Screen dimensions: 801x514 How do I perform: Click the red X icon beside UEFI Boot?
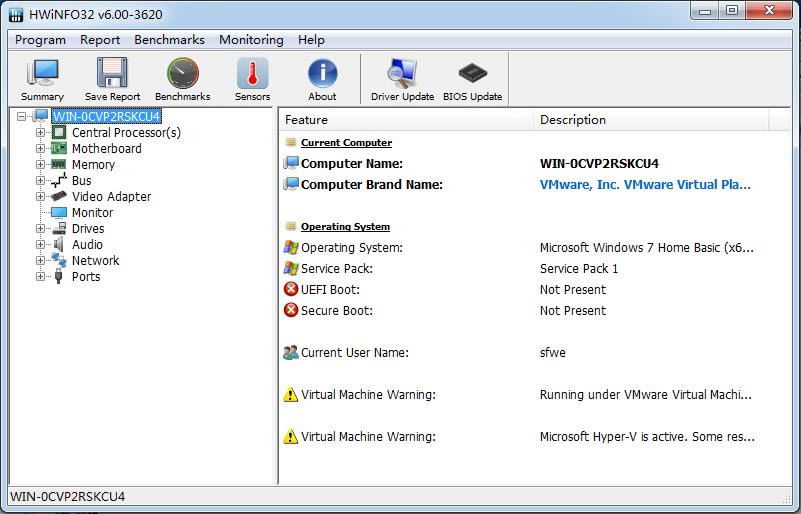coord(291,289)
